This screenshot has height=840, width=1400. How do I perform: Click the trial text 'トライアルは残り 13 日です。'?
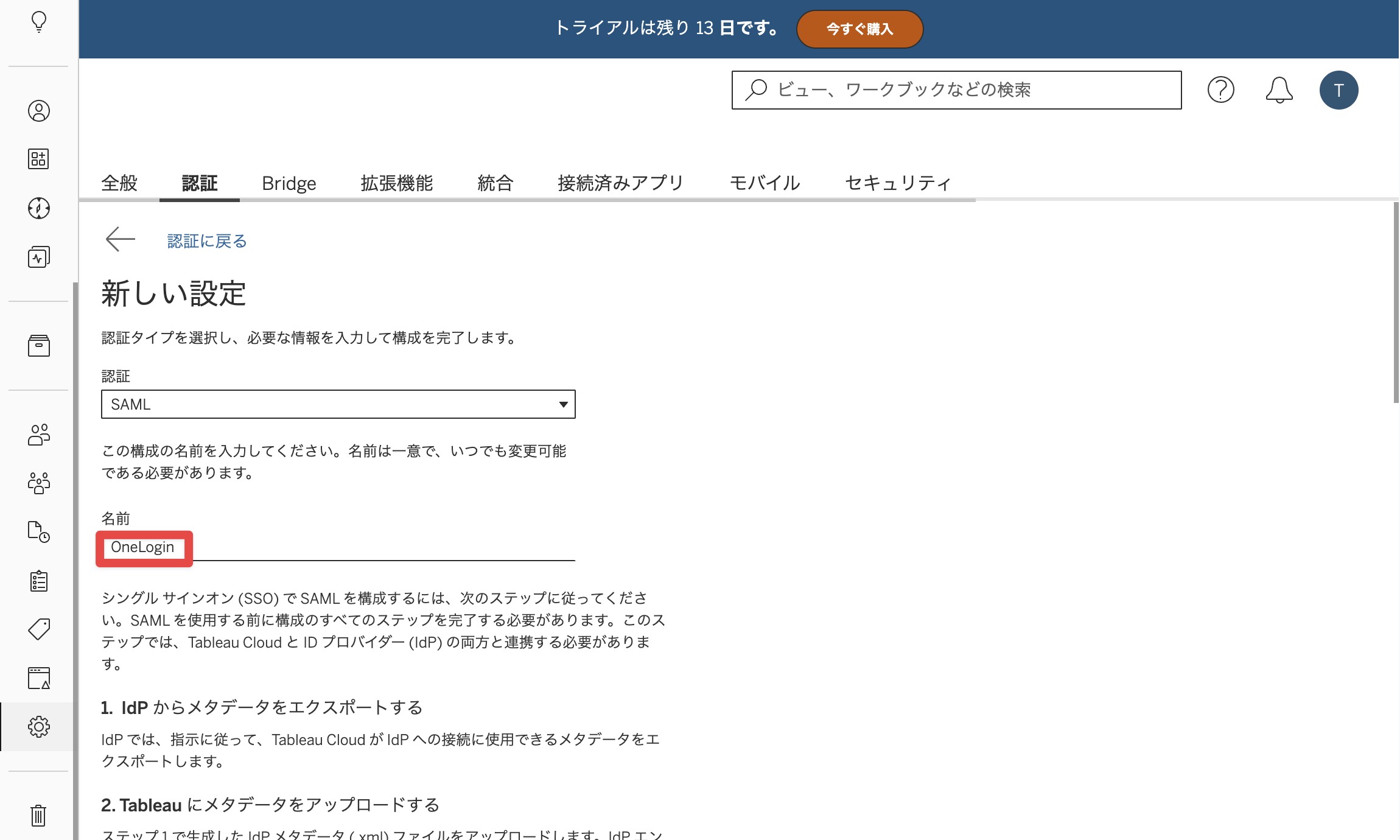[x=667, y=28]
